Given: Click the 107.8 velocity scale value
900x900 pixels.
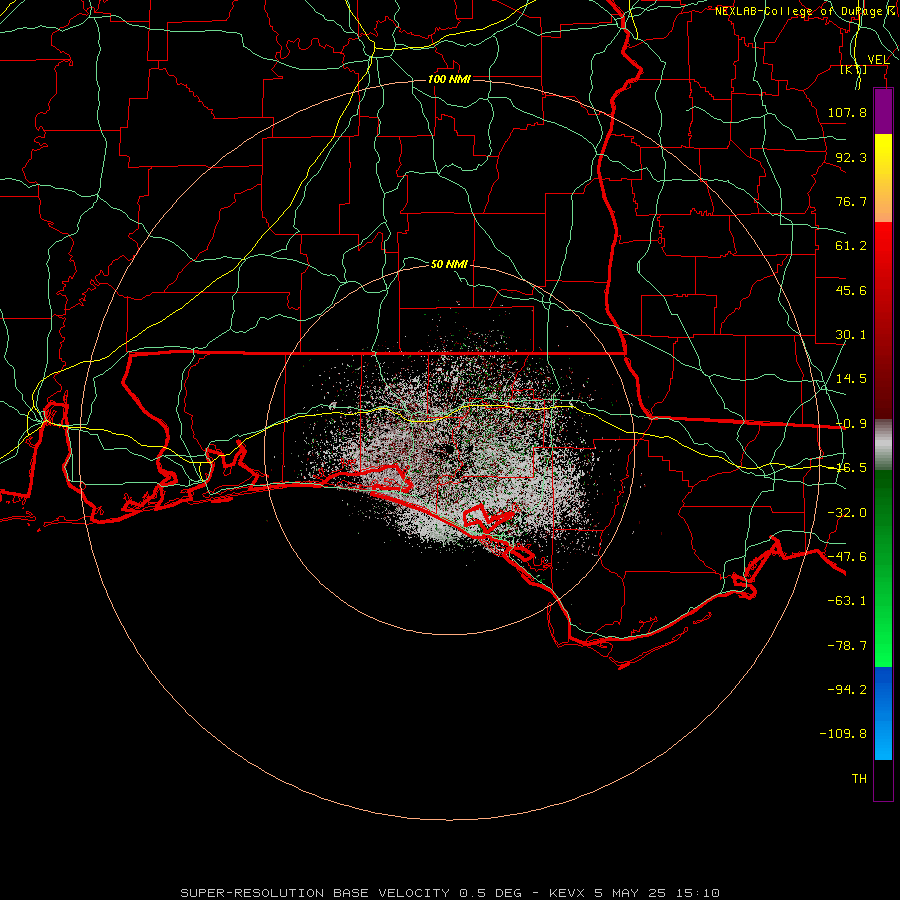Looking at the screenshot, I should [847, 112].
